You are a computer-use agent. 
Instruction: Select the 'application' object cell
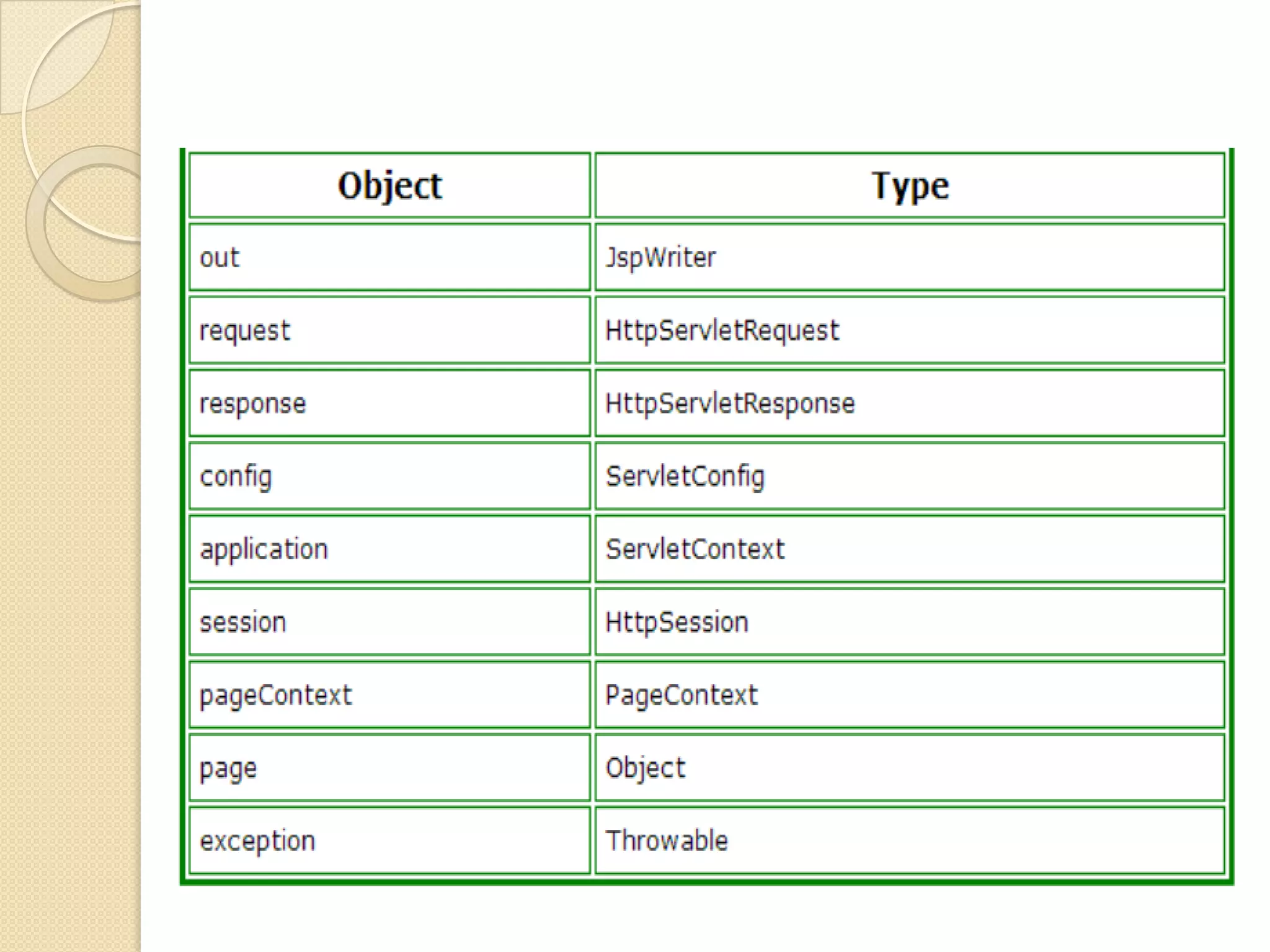point(264,550)
